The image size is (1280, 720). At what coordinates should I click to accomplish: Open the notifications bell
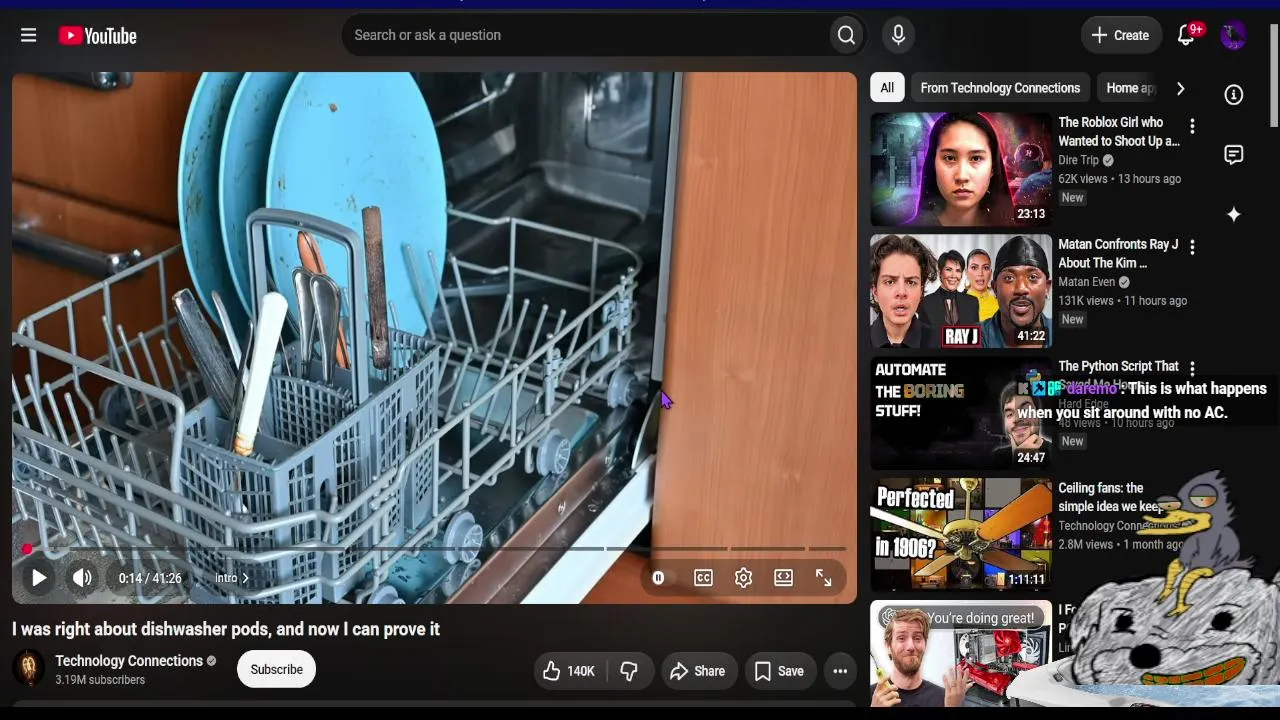pyautogui.click(x=1186, y=35)
